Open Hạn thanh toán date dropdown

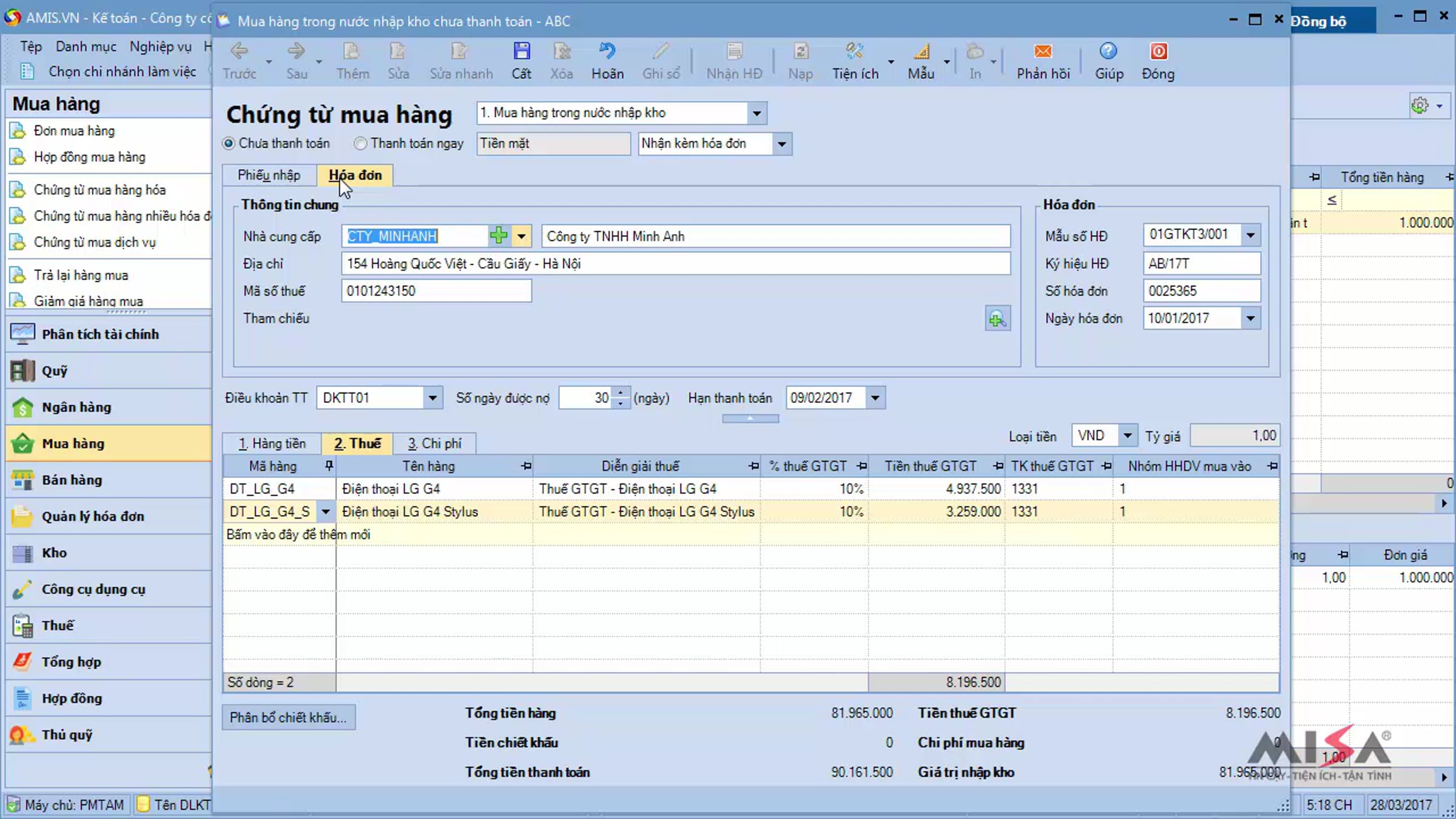875,399
